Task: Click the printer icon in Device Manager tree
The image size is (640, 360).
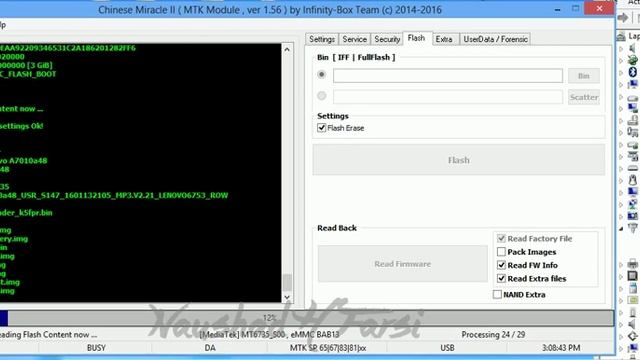Action: point(633,264)
